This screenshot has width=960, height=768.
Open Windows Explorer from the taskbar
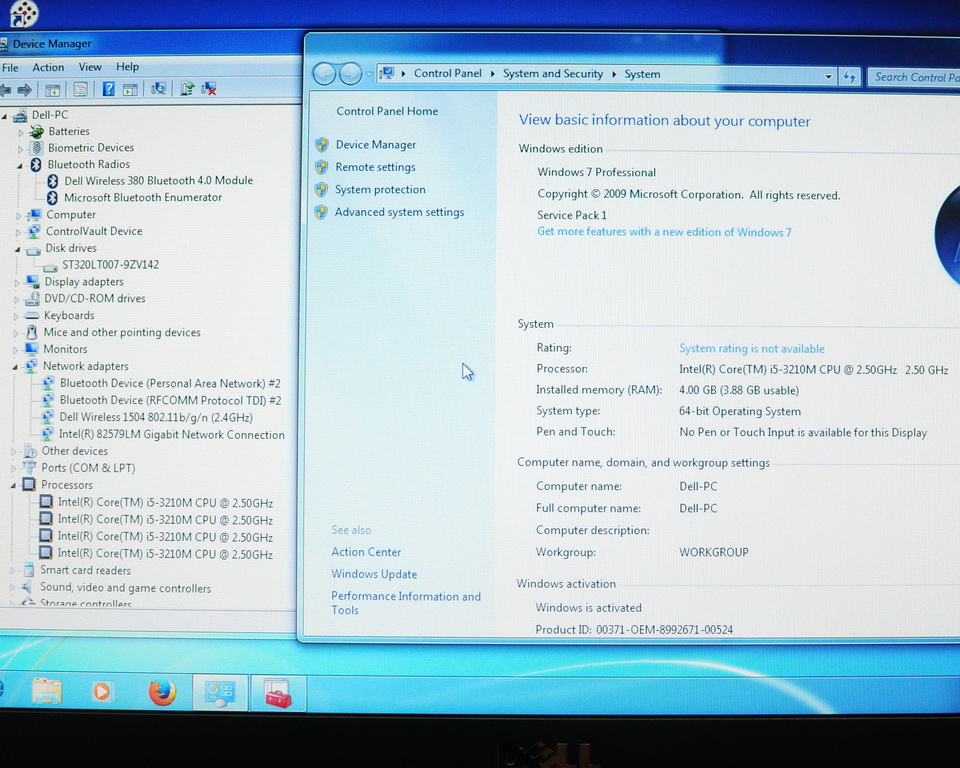pyautogui.click(x=47, y=692)
